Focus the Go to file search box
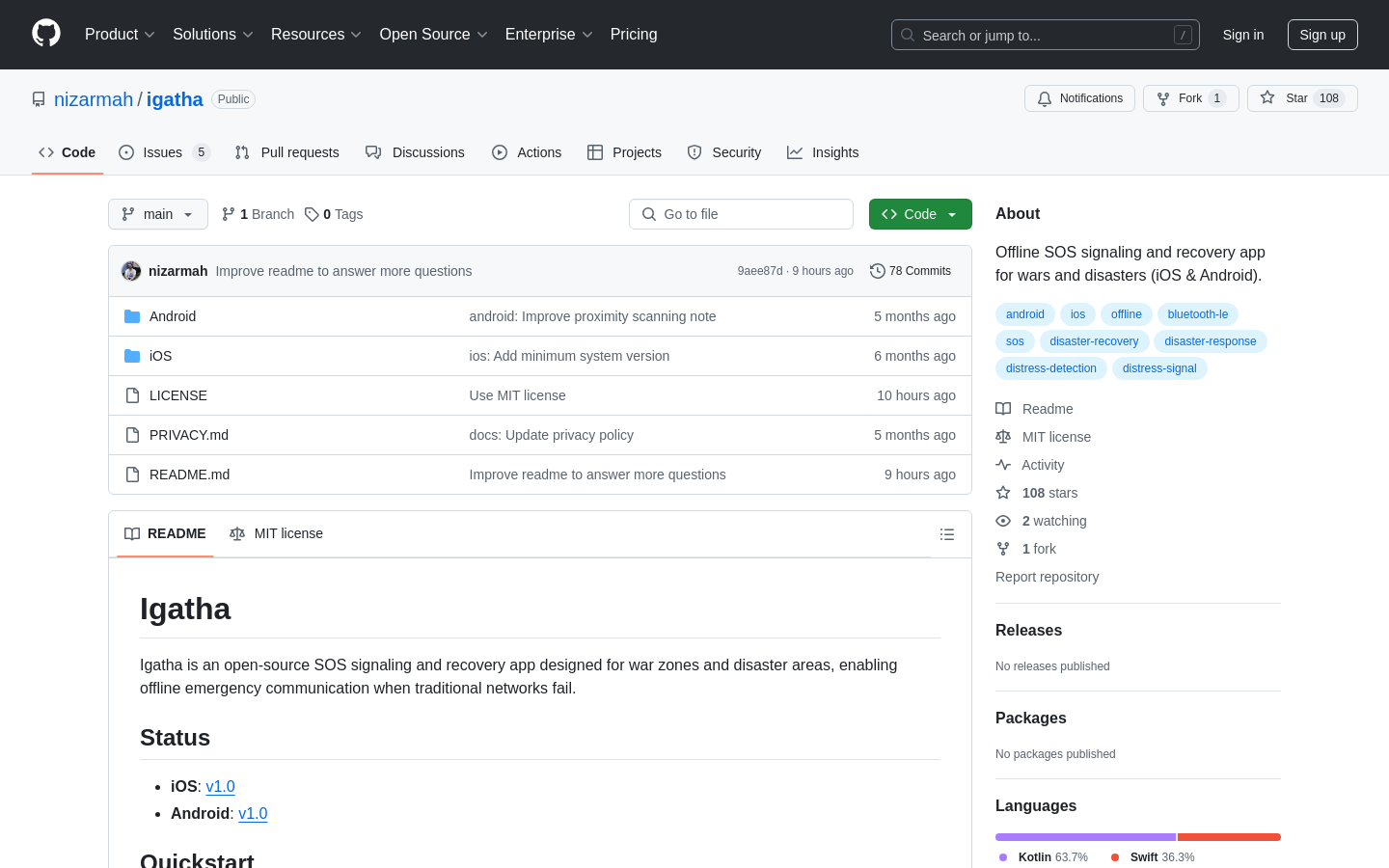This screenshot has height=868, width=1389. [x=741, y=214]
